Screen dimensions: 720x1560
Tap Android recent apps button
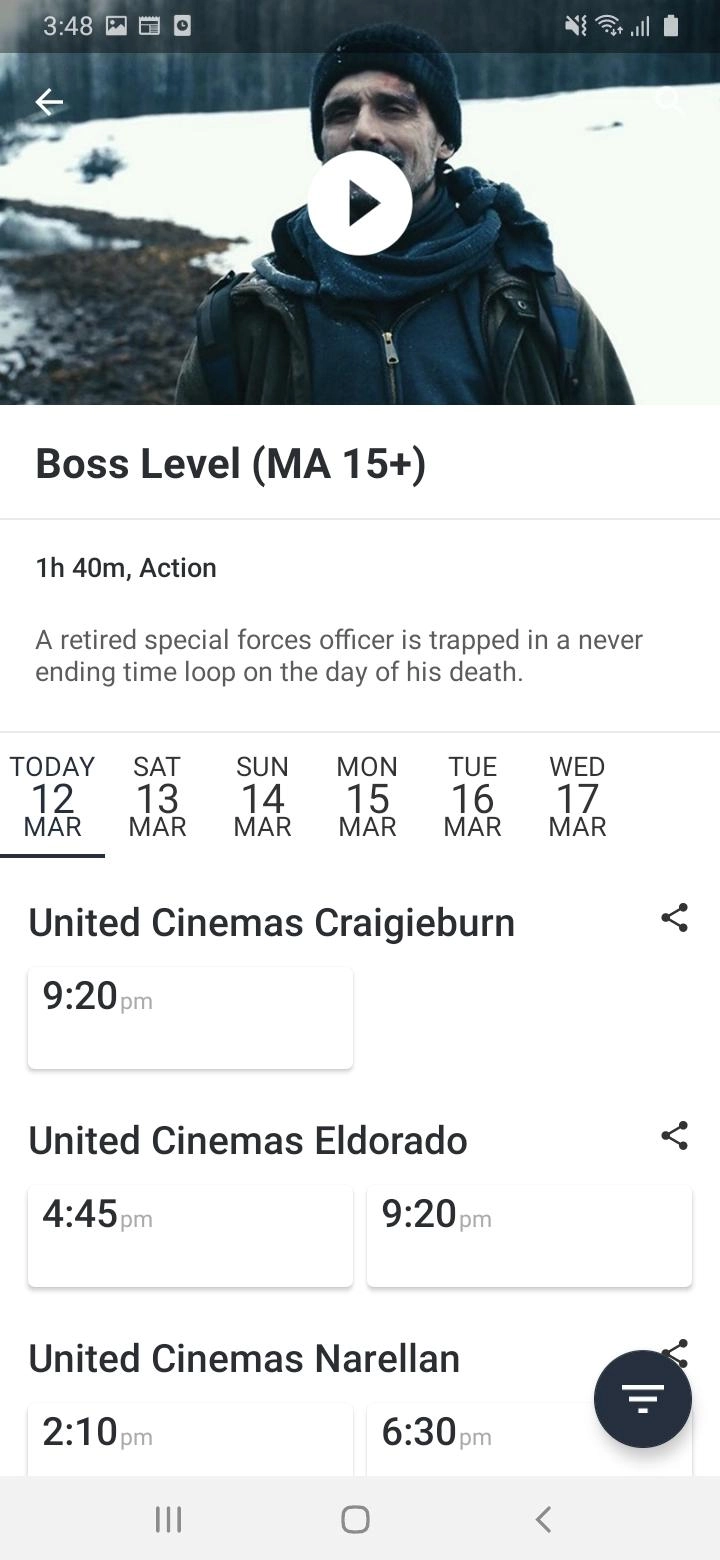(168, 1520)
